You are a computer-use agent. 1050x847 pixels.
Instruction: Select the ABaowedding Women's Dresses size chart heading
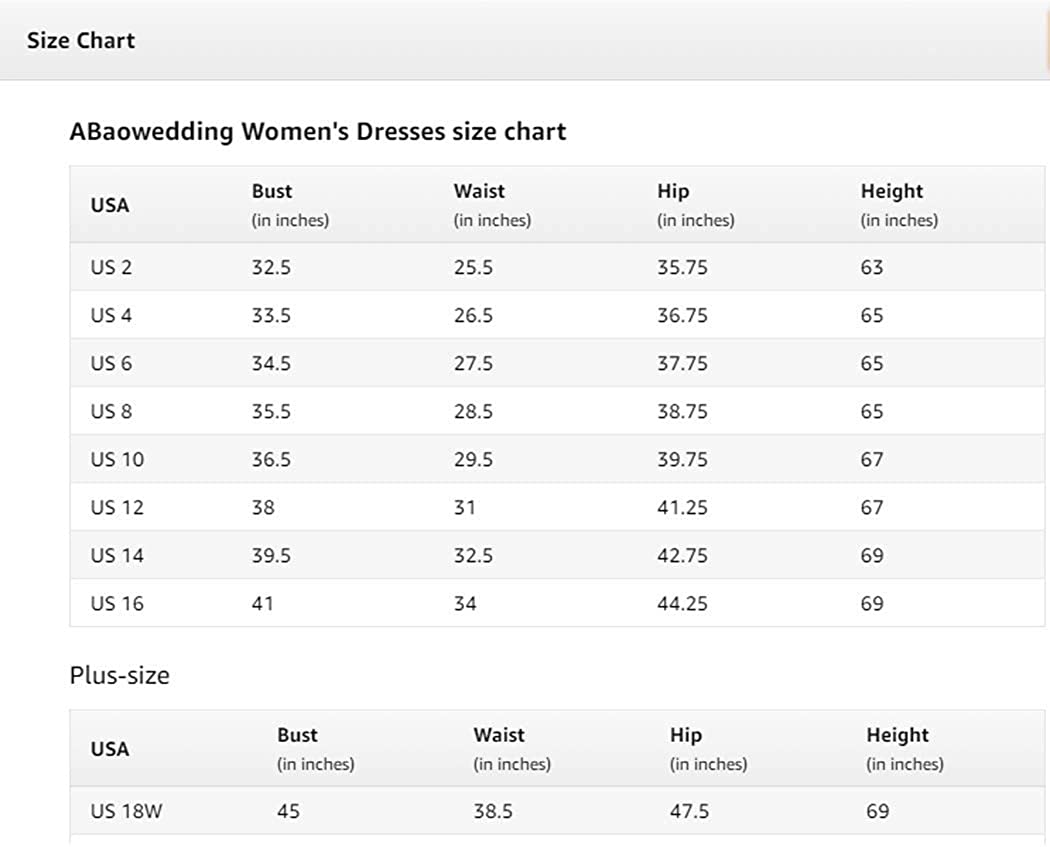[x=317, y=132]
